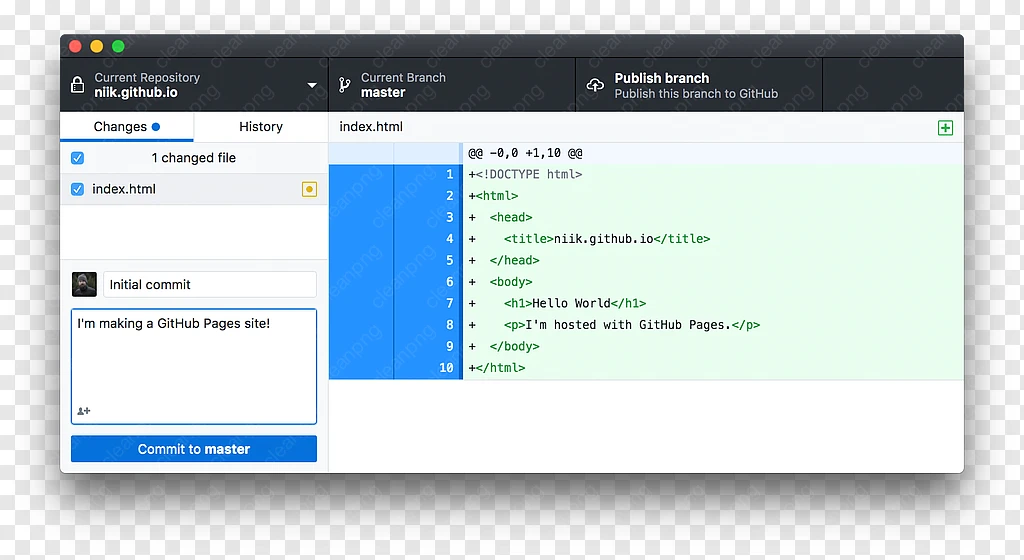1024x560 pixels.
Task: Click the branch icon beside Current Branch
Action: [344, 85]
